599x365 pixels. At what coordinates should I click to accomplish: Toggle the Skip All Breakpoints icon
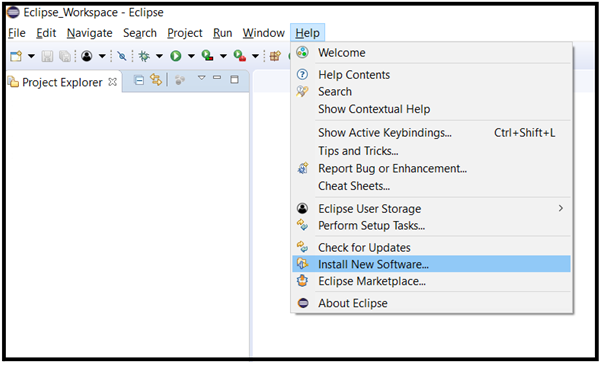click(x=122, y=56)
